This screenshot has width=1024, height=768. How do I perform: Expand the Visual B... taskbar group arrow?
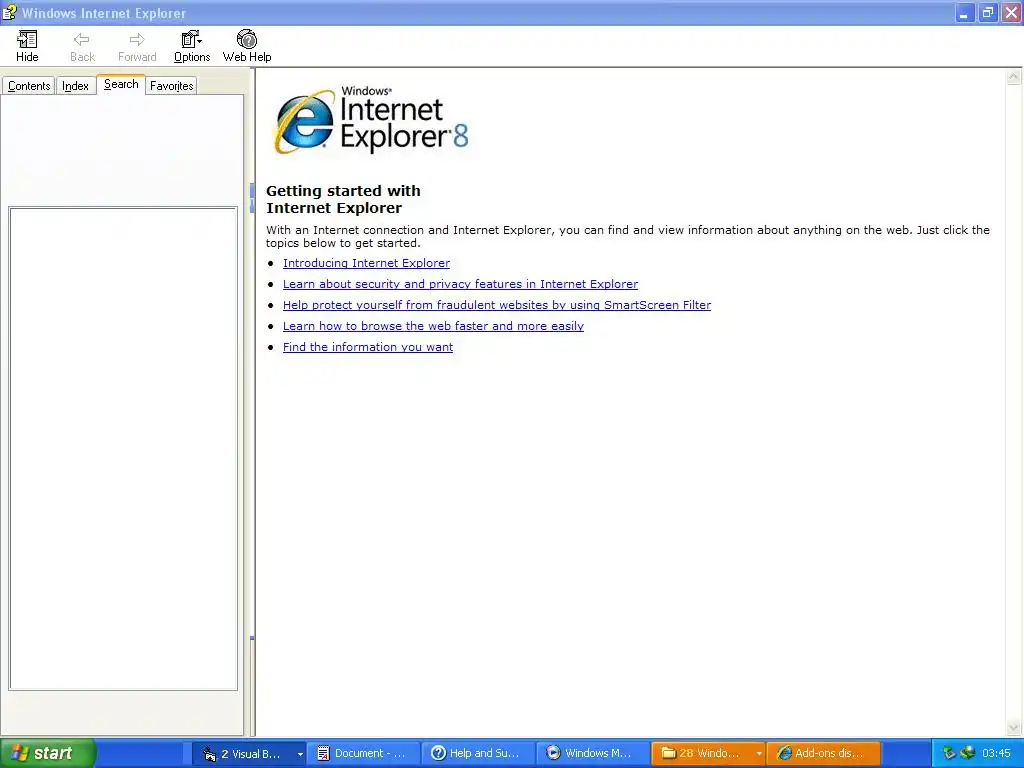[300, 754]
